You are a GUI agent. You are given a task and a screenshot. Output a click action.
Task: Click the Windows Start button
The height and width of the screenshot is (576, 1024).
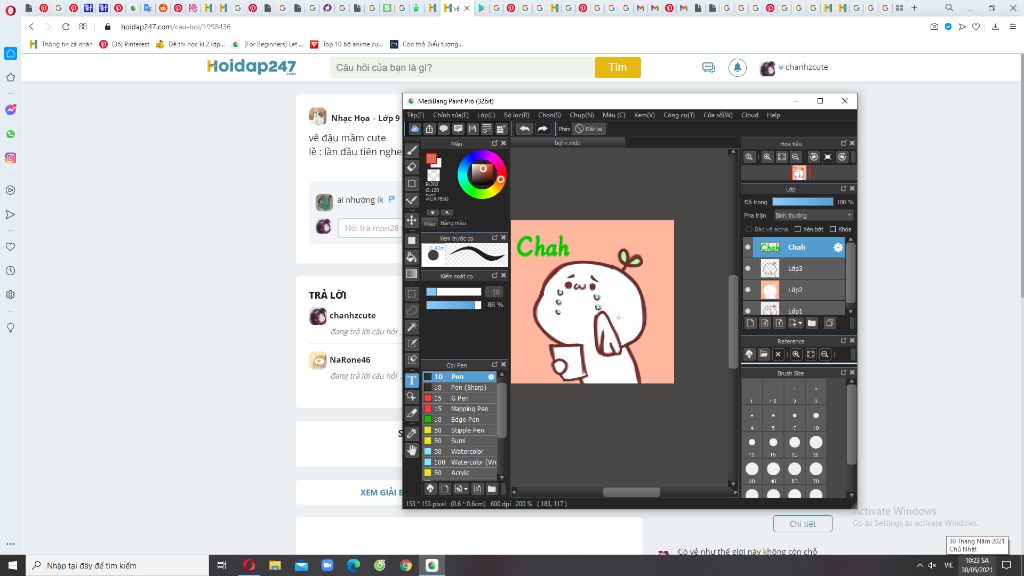click(12, 566)
